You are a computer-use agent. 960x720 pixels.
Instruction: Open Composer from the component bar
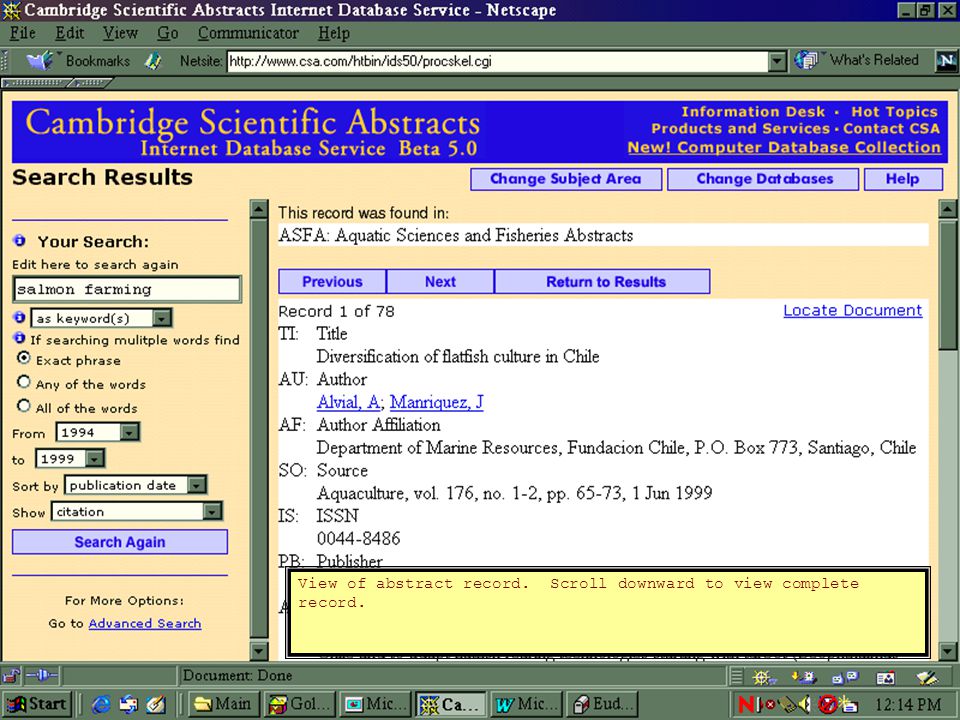point(927,677)
